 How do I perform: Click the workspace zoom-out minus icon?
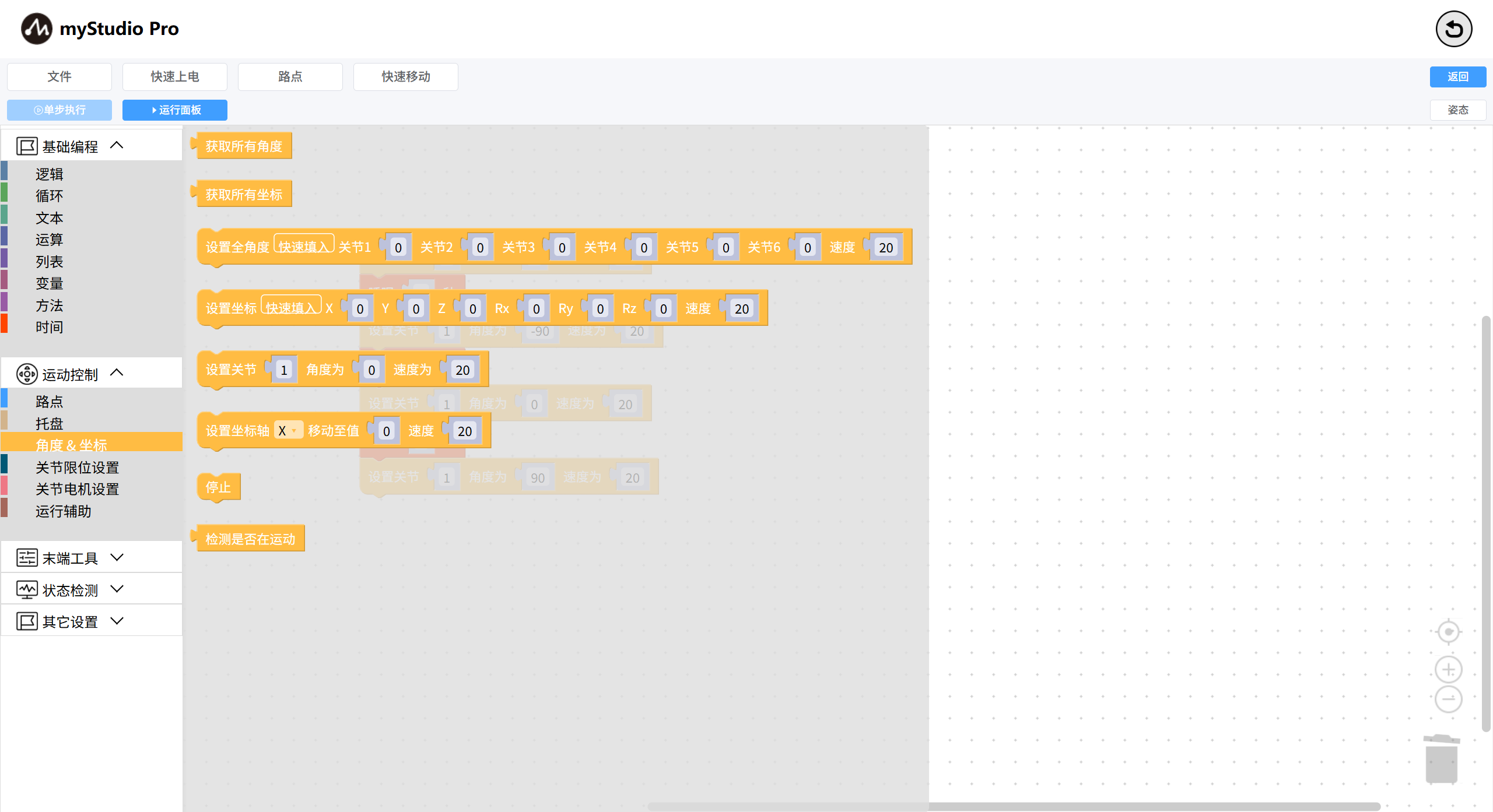(1448, 699)
